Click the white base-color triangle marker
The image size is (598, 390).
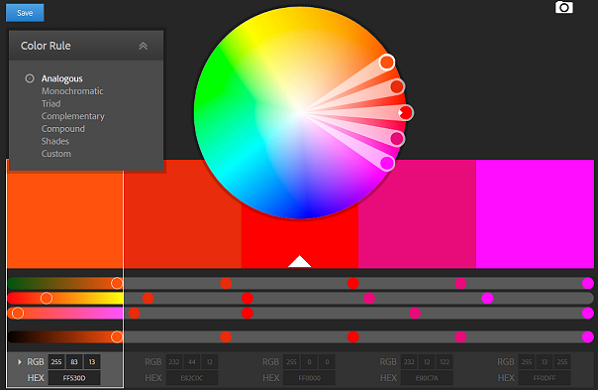pos(299,262)
